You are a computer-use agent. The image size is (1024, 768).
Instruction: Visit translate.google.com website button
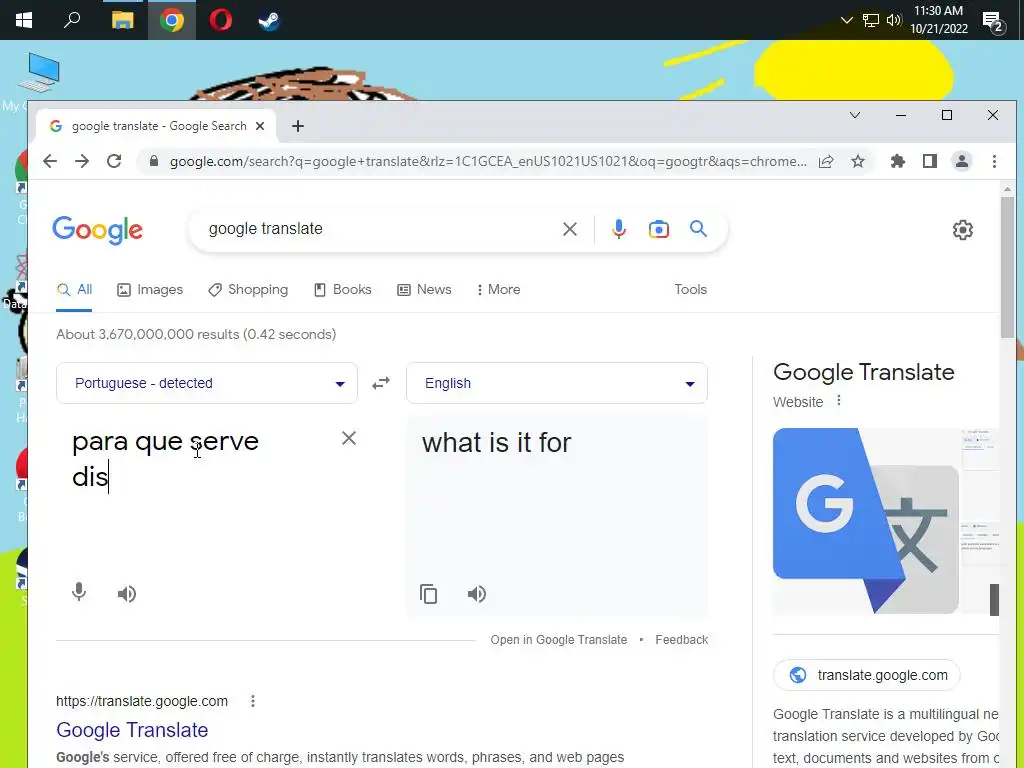click(867, 675)
